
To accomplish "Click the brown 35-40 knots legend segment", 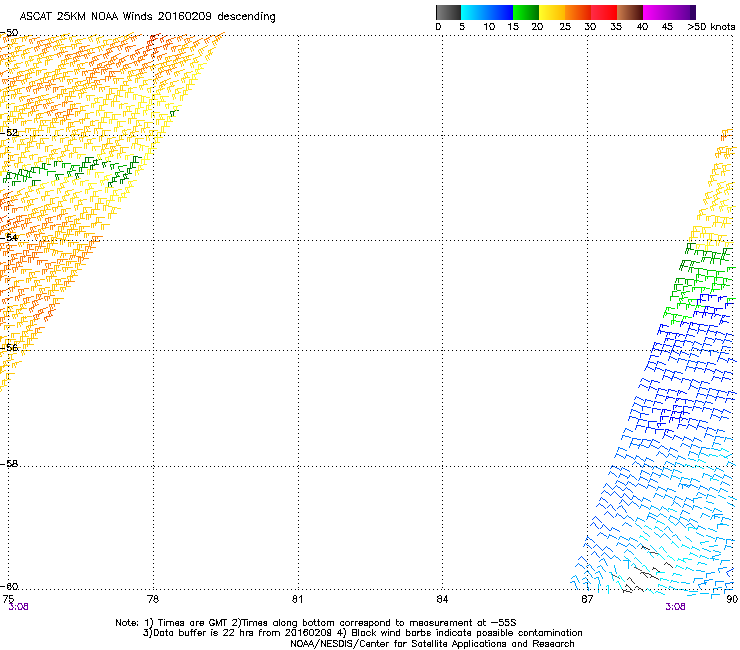I will point(630,12).
